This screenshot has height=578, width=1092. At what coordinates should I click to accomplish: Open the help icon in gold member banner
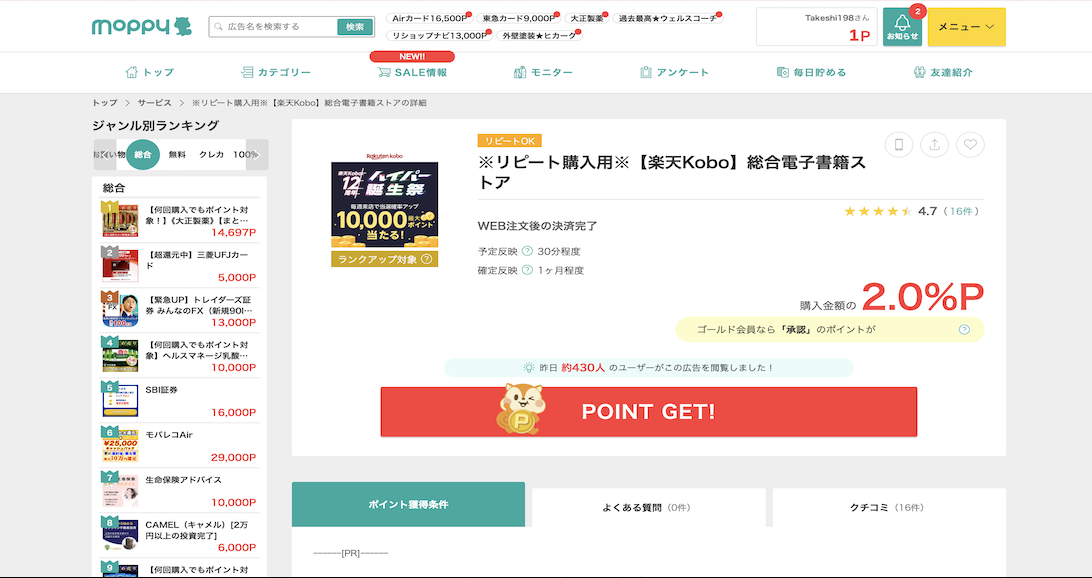point(964,330)
